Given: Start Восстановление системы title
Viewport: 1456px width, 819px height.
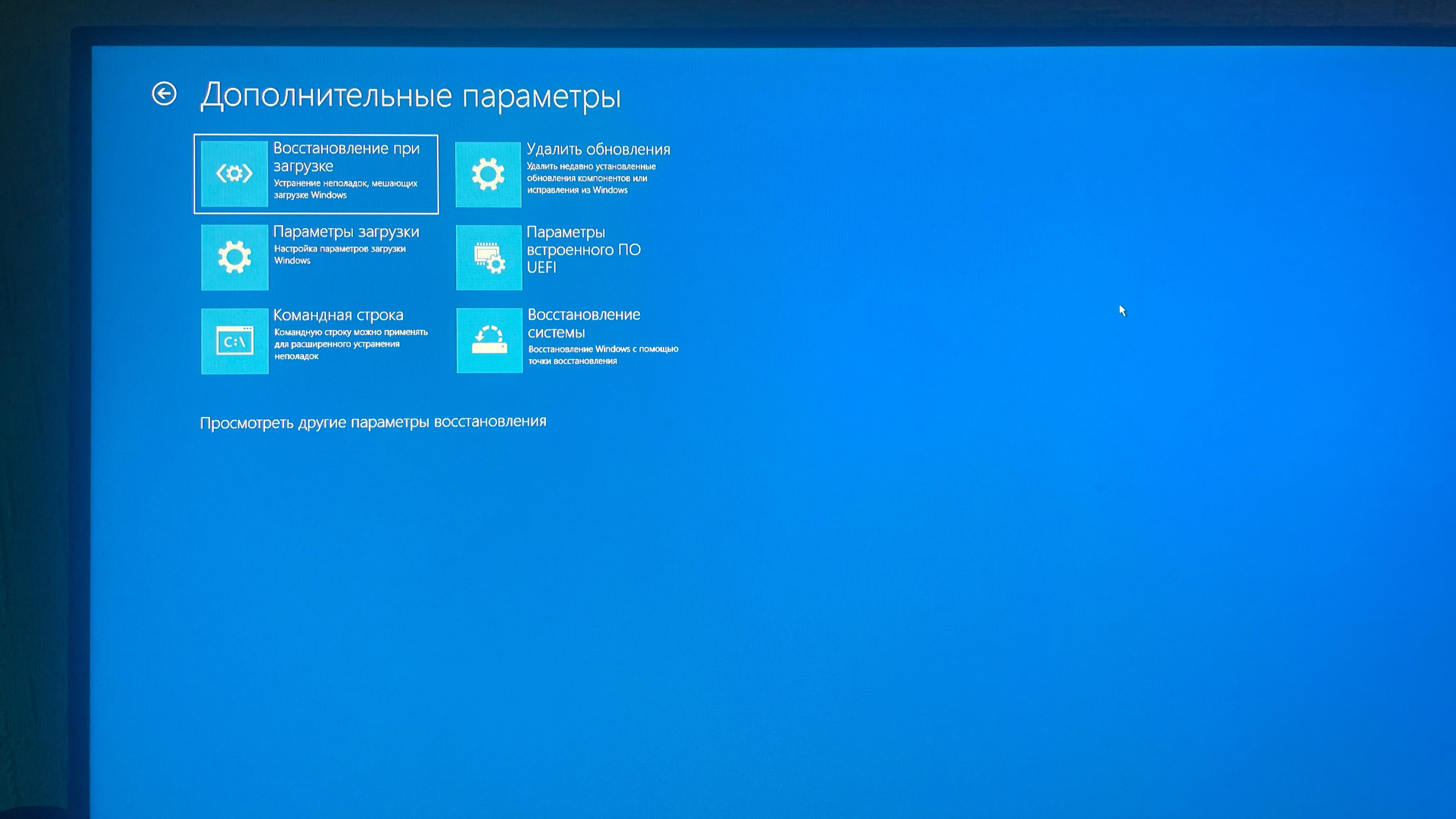Looking at the screenshot, I should pos(584,323).
